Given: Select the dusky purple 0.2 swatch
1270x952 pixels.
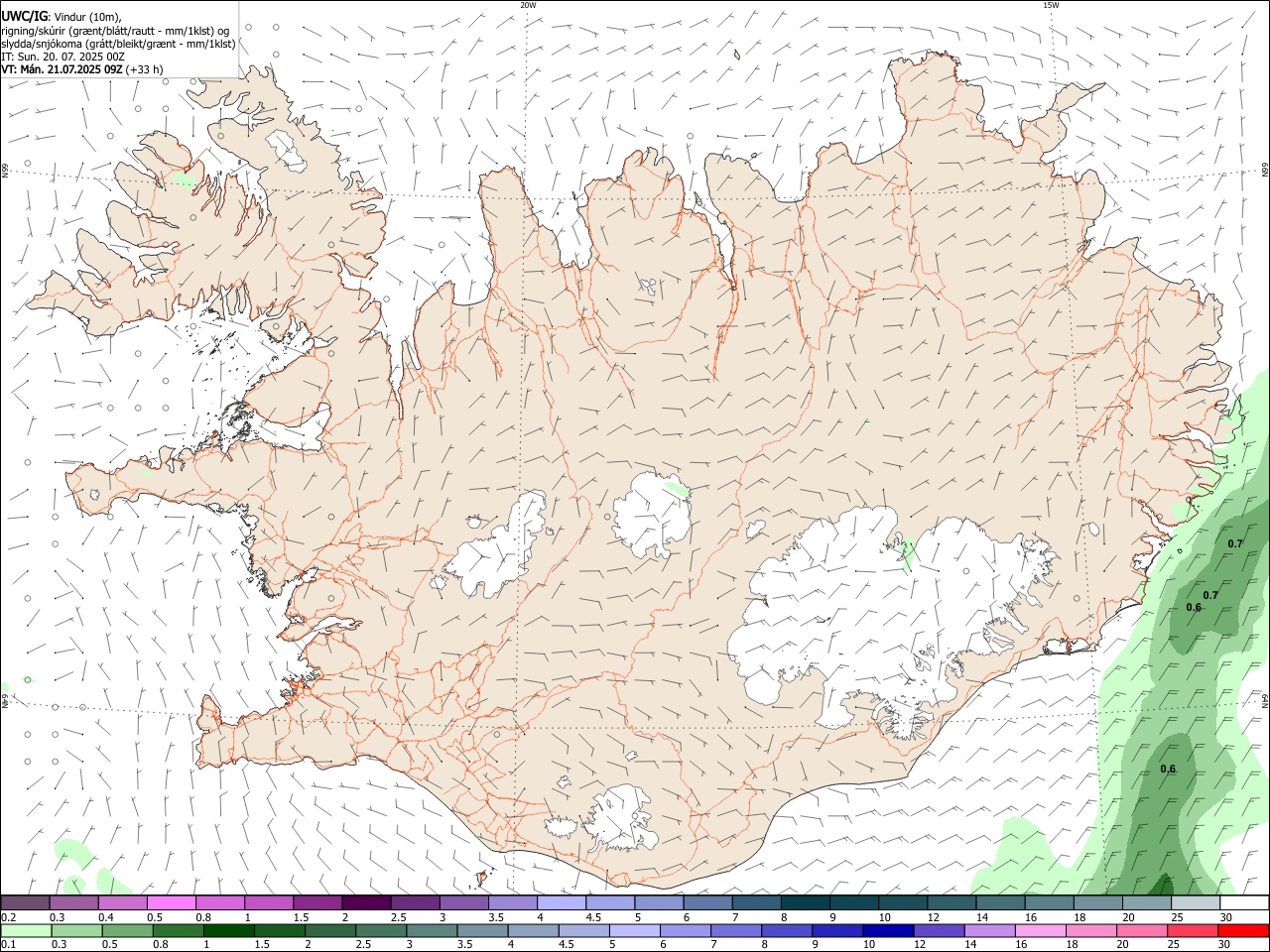Looking at the screenshot, I should pyautogui.click(x=25, y=902).
